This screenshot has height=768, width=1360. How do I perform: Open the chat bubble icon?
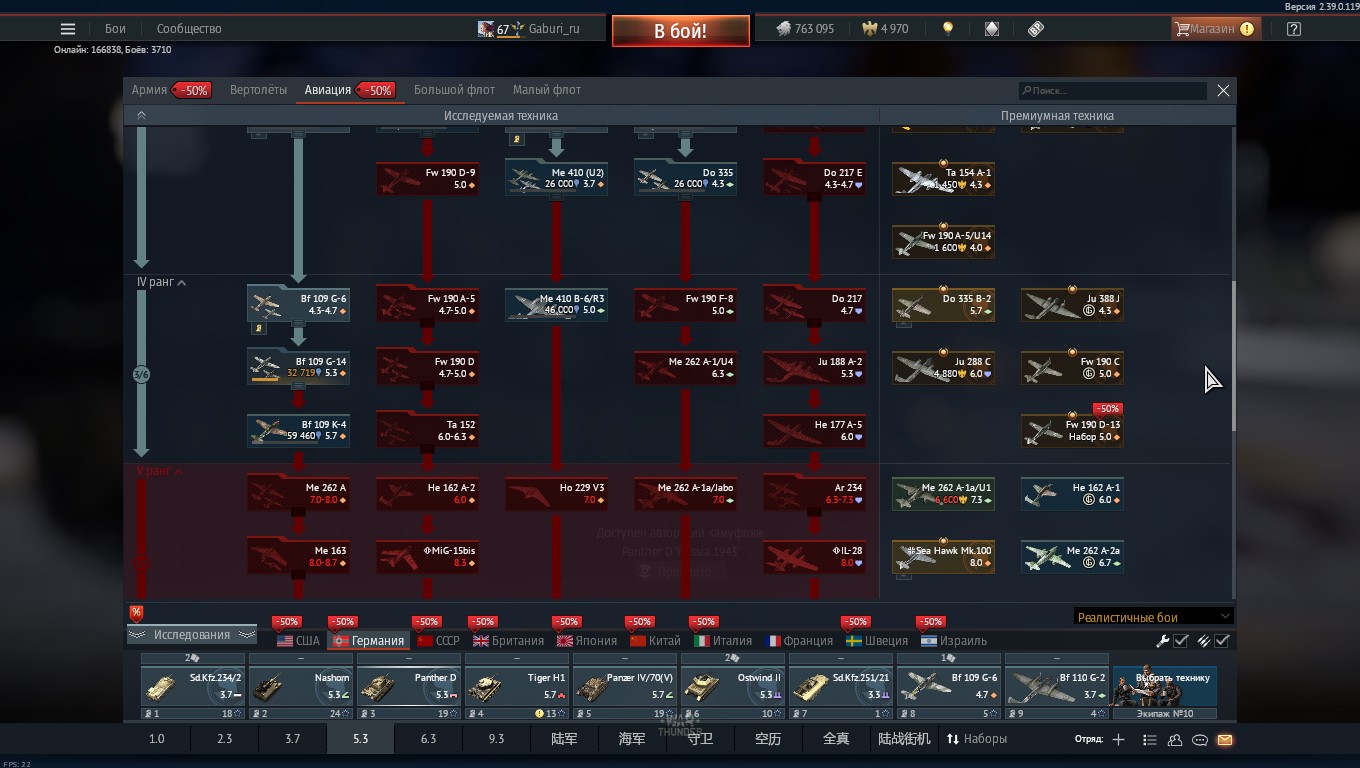[1200, 740]
